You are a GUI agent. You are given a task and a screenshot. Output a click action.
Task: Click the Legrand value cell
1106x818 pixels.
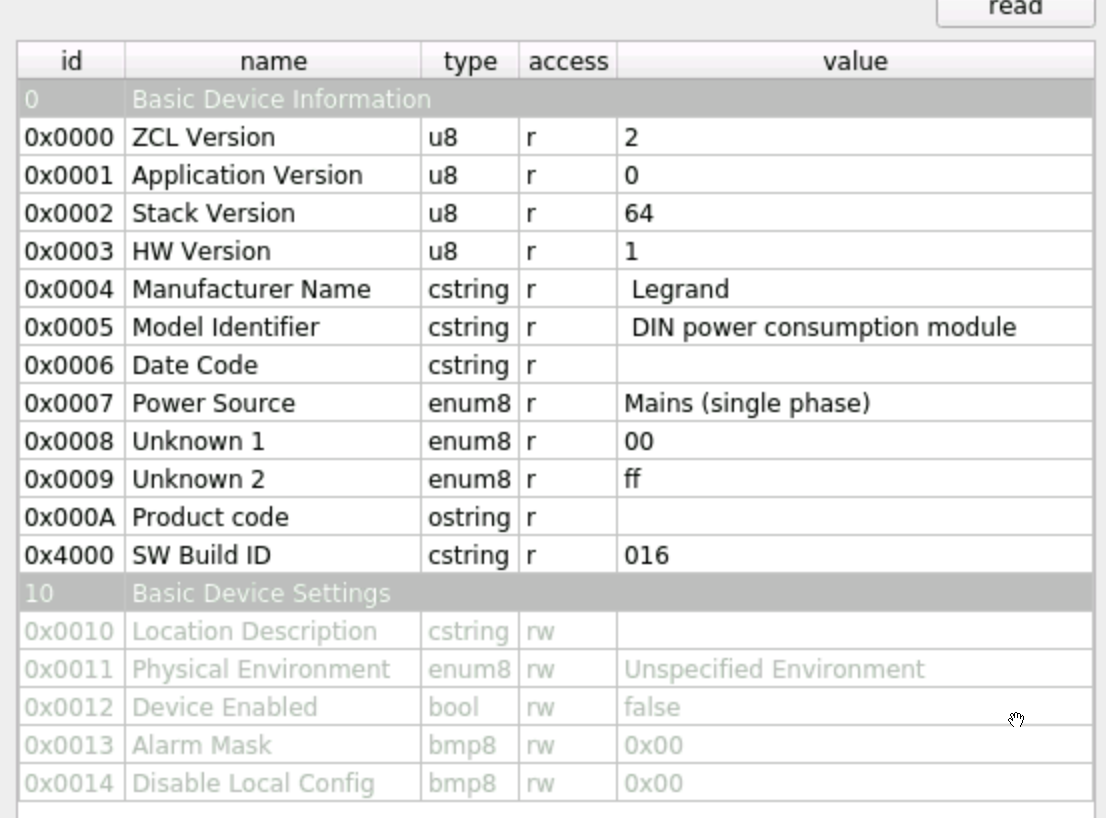pos(855,290)
